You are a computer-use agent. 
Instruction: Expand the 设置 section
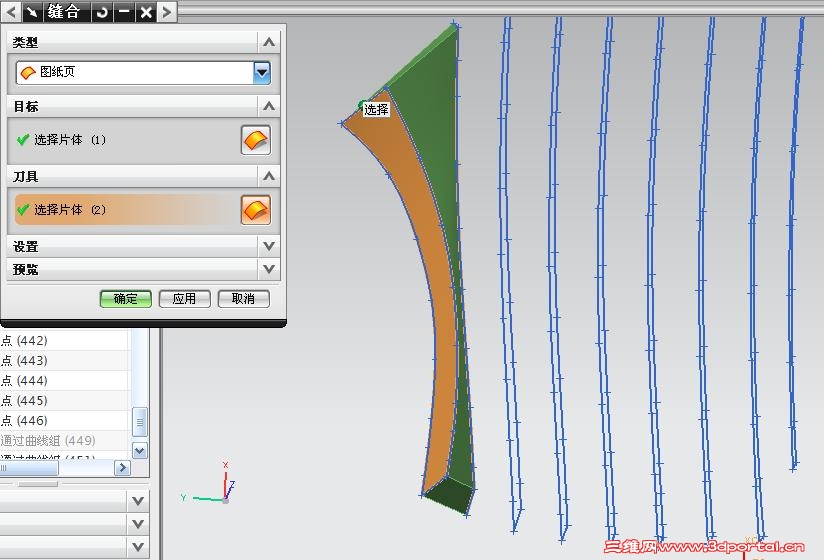(269, 246)
